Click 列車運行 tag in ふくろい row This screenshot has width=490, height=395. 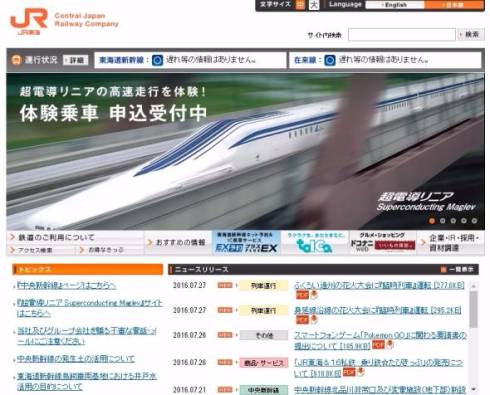click(264, 286)
